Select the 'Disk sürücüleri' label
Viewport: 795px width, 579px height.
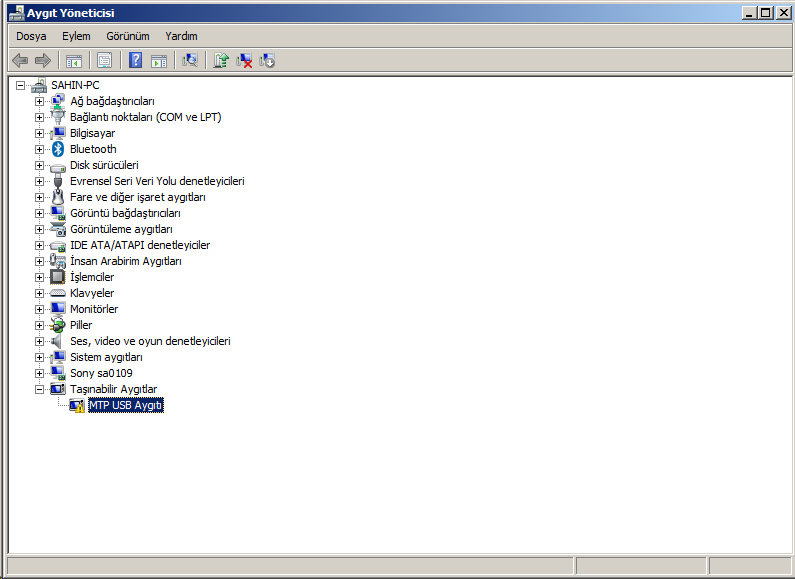104,165
